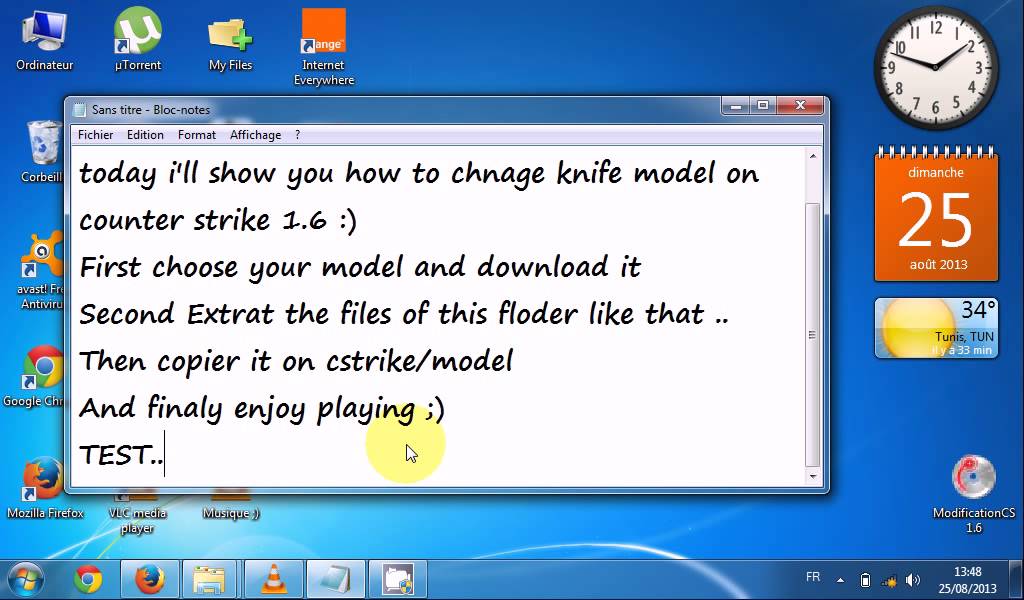The height and width of the screenshot is (600, 1024).
Task: Click the Show Desktop strip on the taskbar
Action: (1018, 580)
